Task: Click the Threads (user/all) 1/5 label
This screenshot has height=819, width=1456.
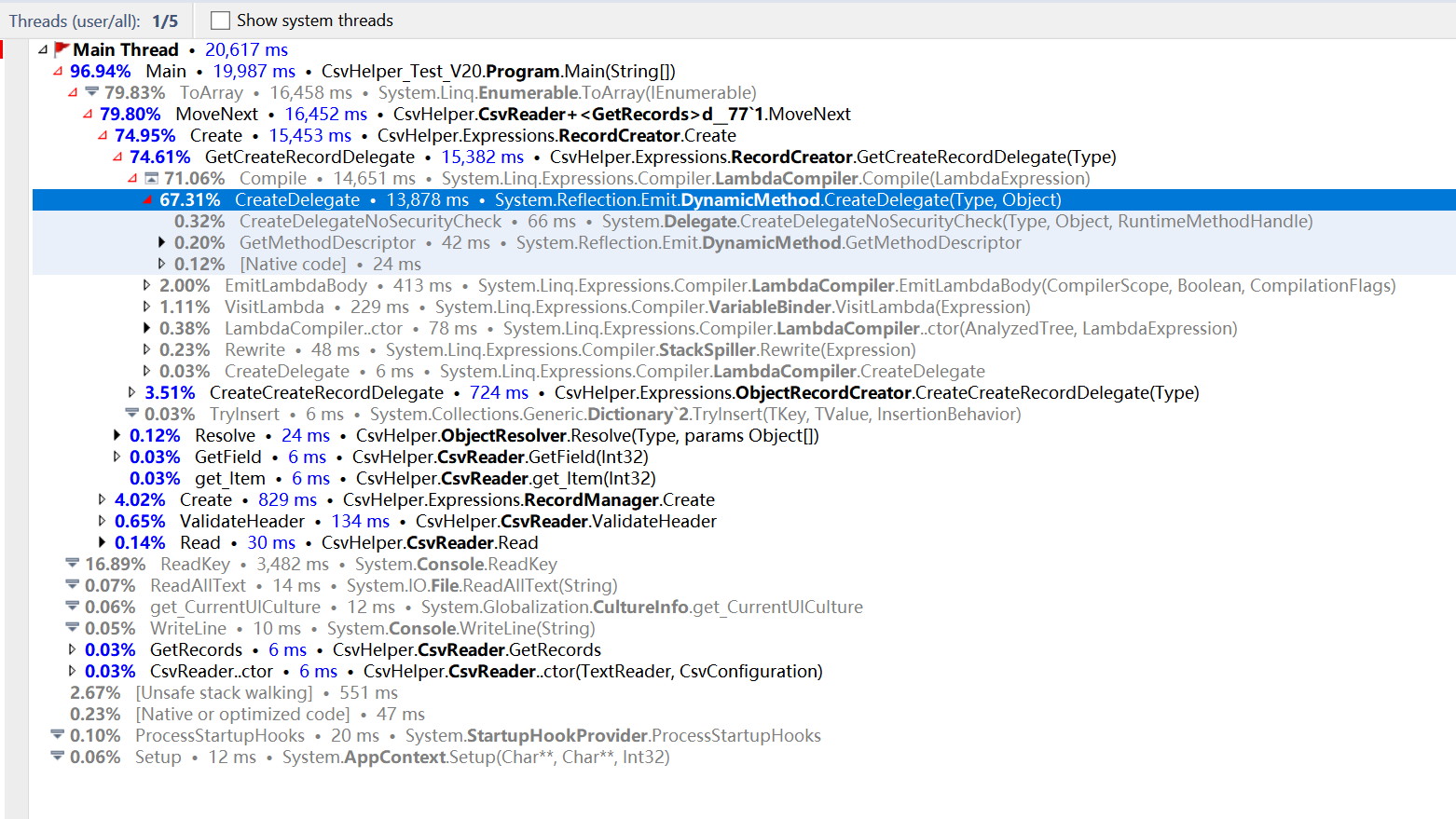Action: click(x=93, y=20)
